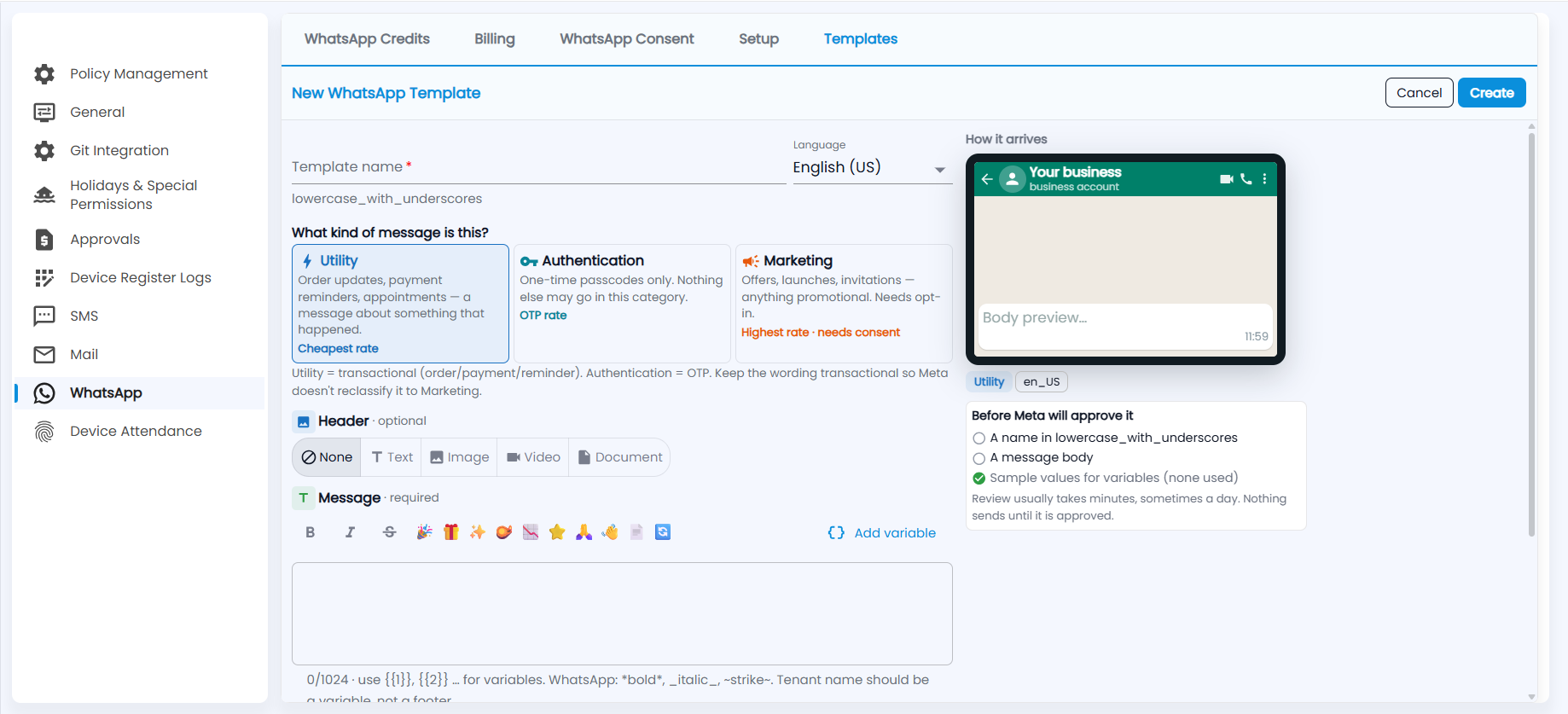Click the page vertical scrollbar
1568x714 pixels.
point(1531,333)
